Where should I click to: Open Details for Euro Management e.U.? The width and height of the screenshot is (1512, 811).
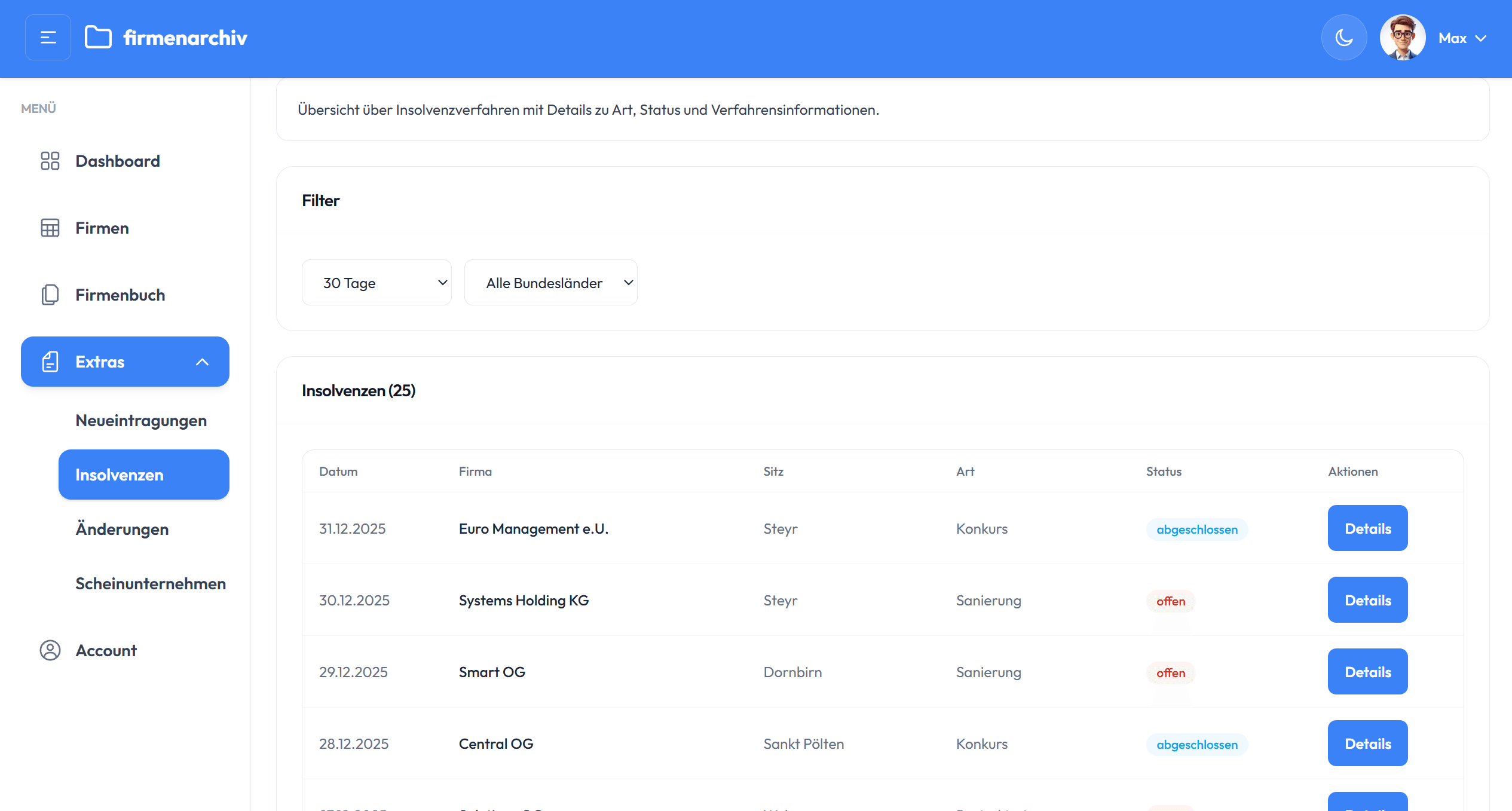point(1367,528)
